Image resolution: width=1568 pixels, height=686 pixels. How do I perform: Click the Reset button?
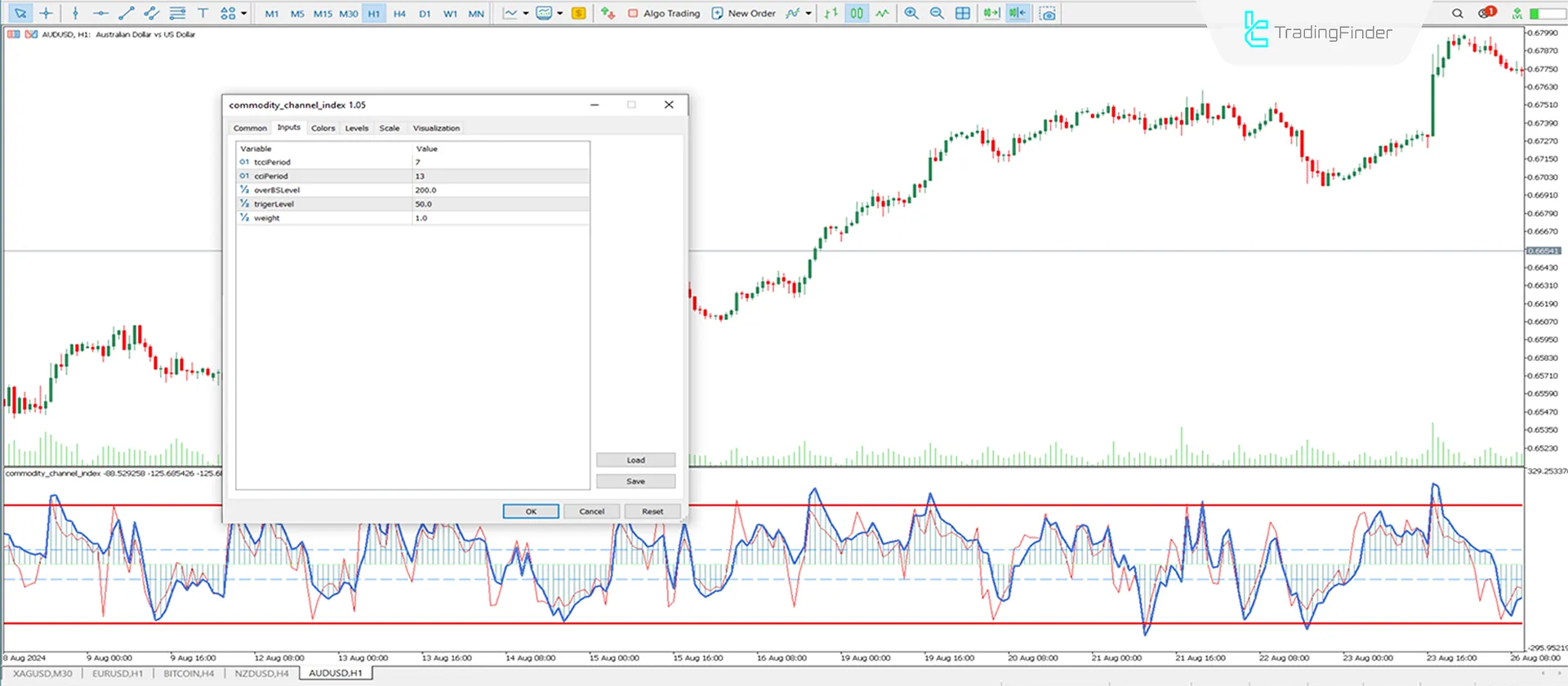point(652,511)
